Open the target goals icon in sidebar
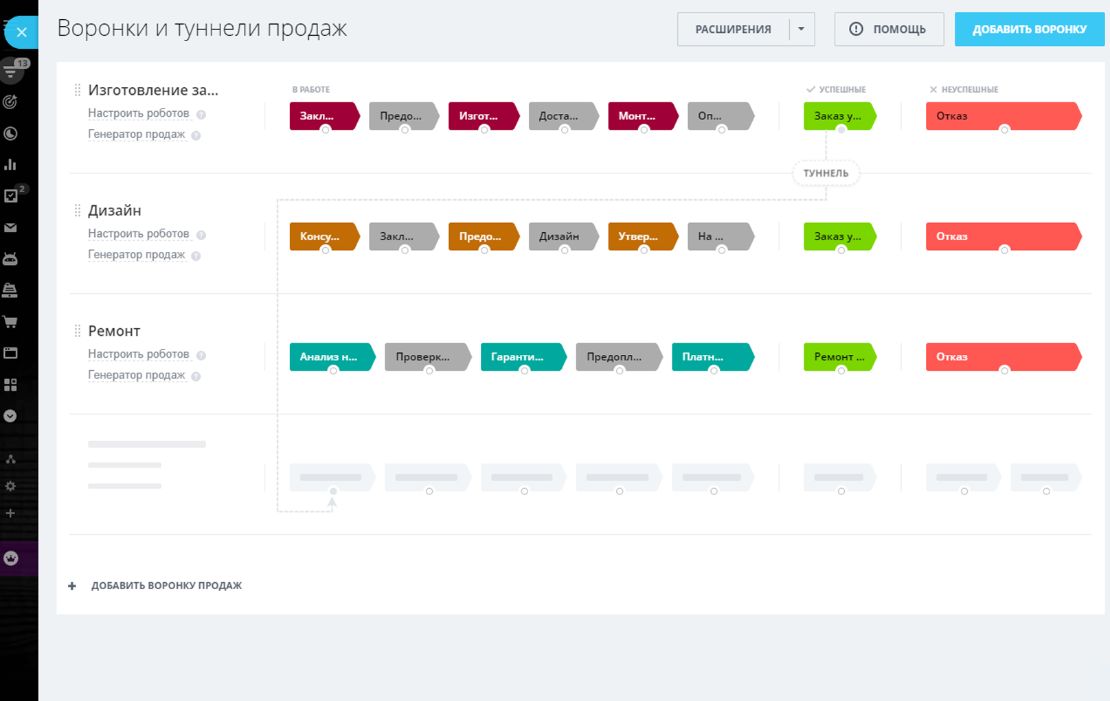Screen dimensions: 1110x701 [10, 101]
